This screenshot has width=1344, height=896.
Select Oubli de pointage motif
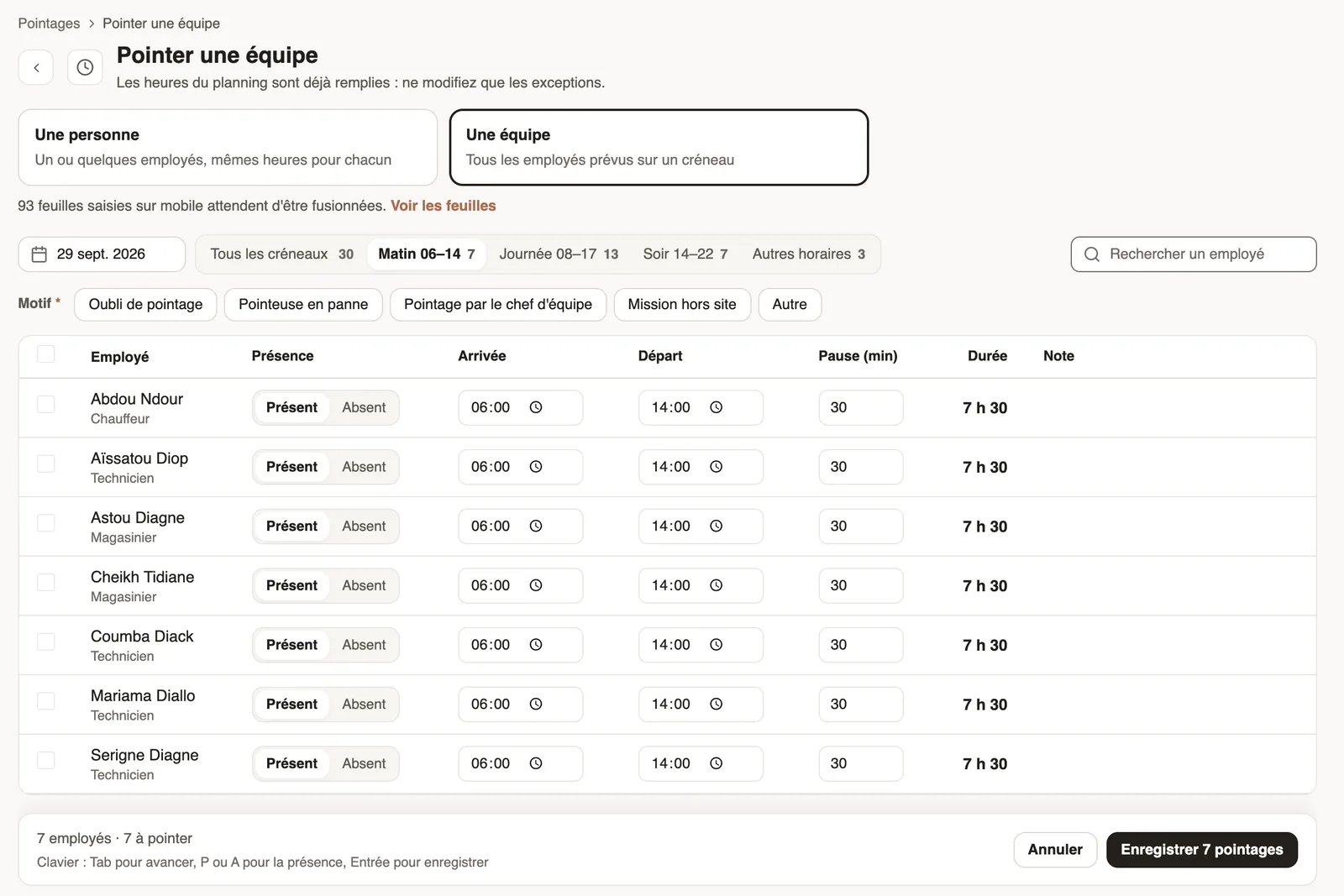click(145, 305)
